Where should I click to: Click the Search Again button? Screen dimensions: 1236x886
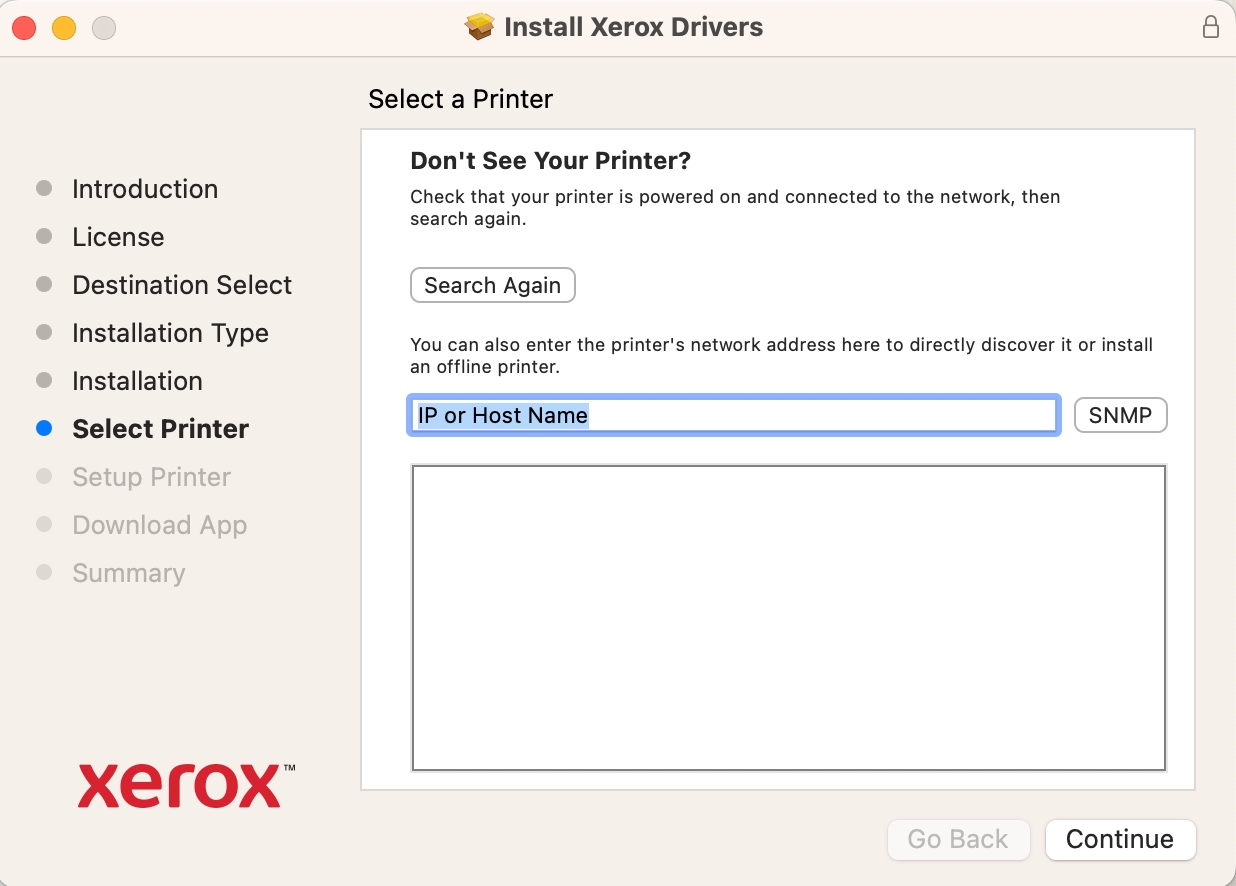492,285
